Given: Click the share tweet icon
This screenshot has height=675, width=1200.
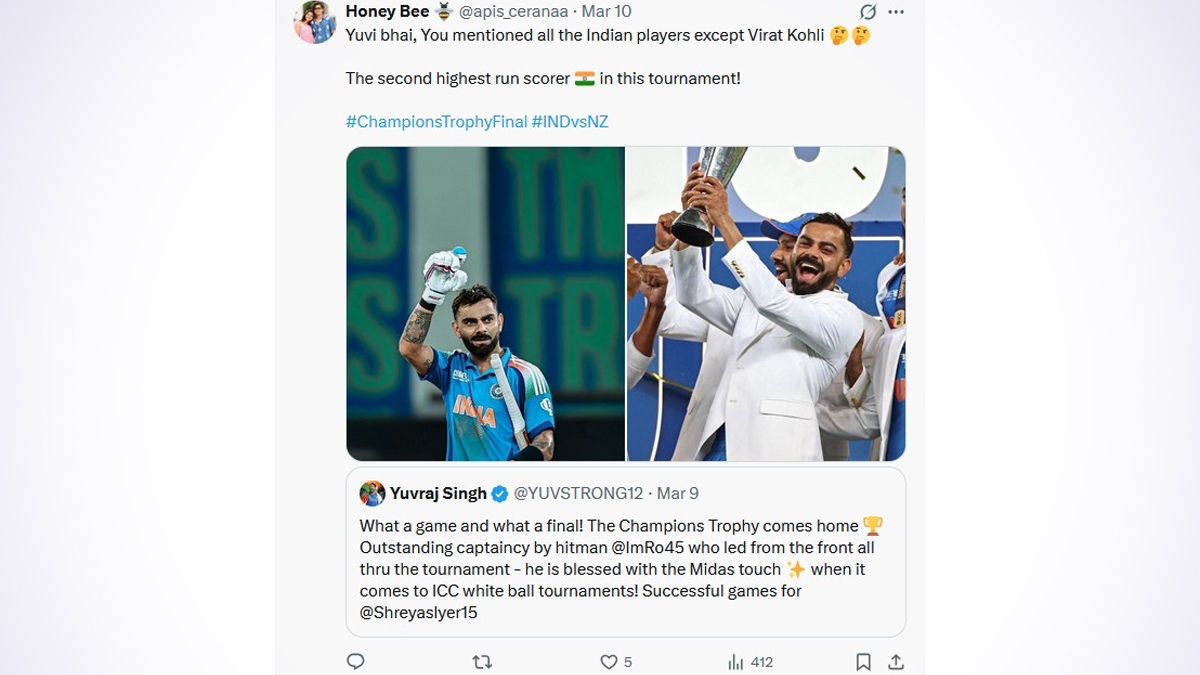Looking at the screenshot, I should pos(896,661).
